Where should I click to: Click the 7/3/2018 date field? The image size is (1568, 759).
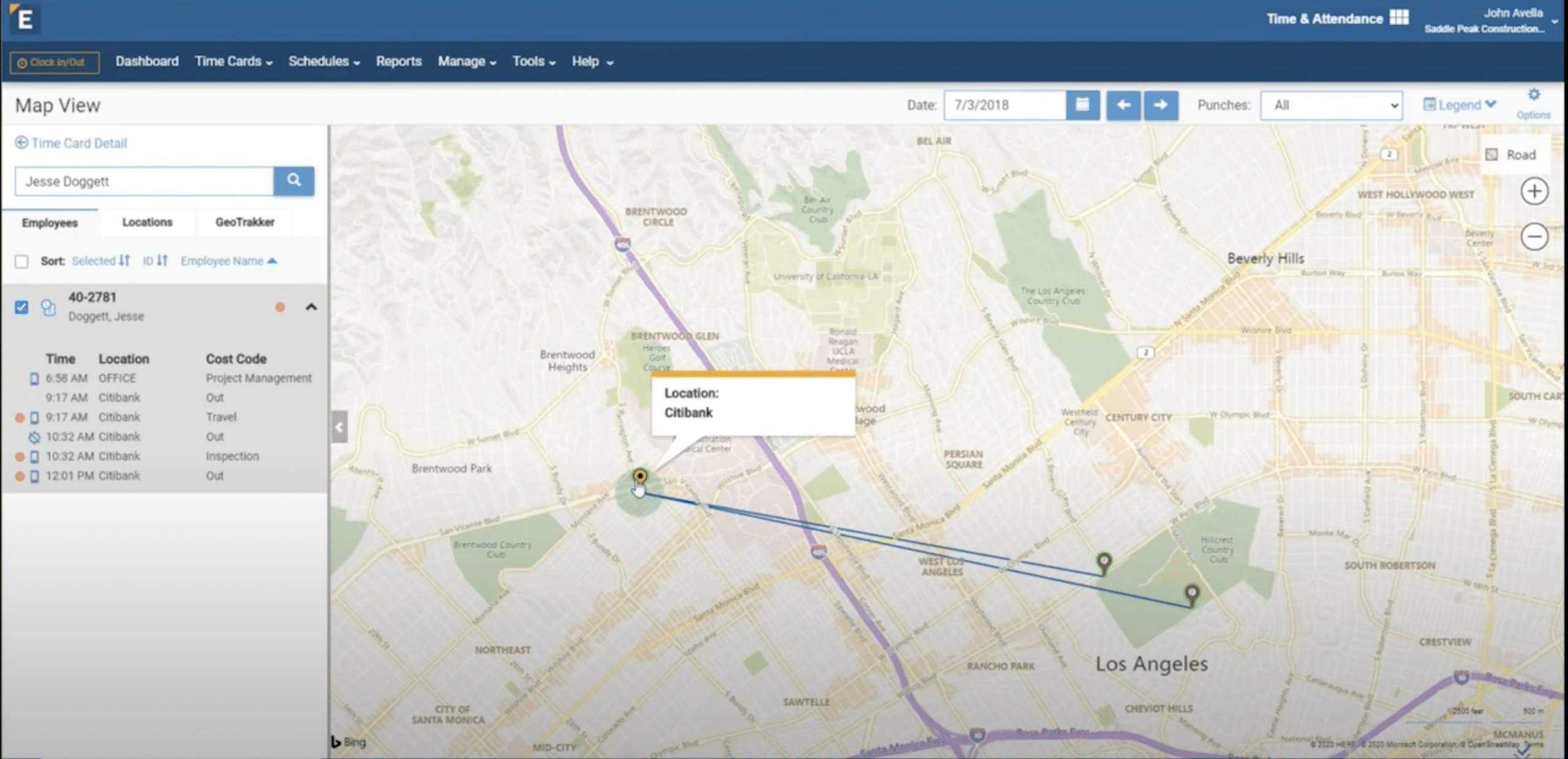point(1005,105)
